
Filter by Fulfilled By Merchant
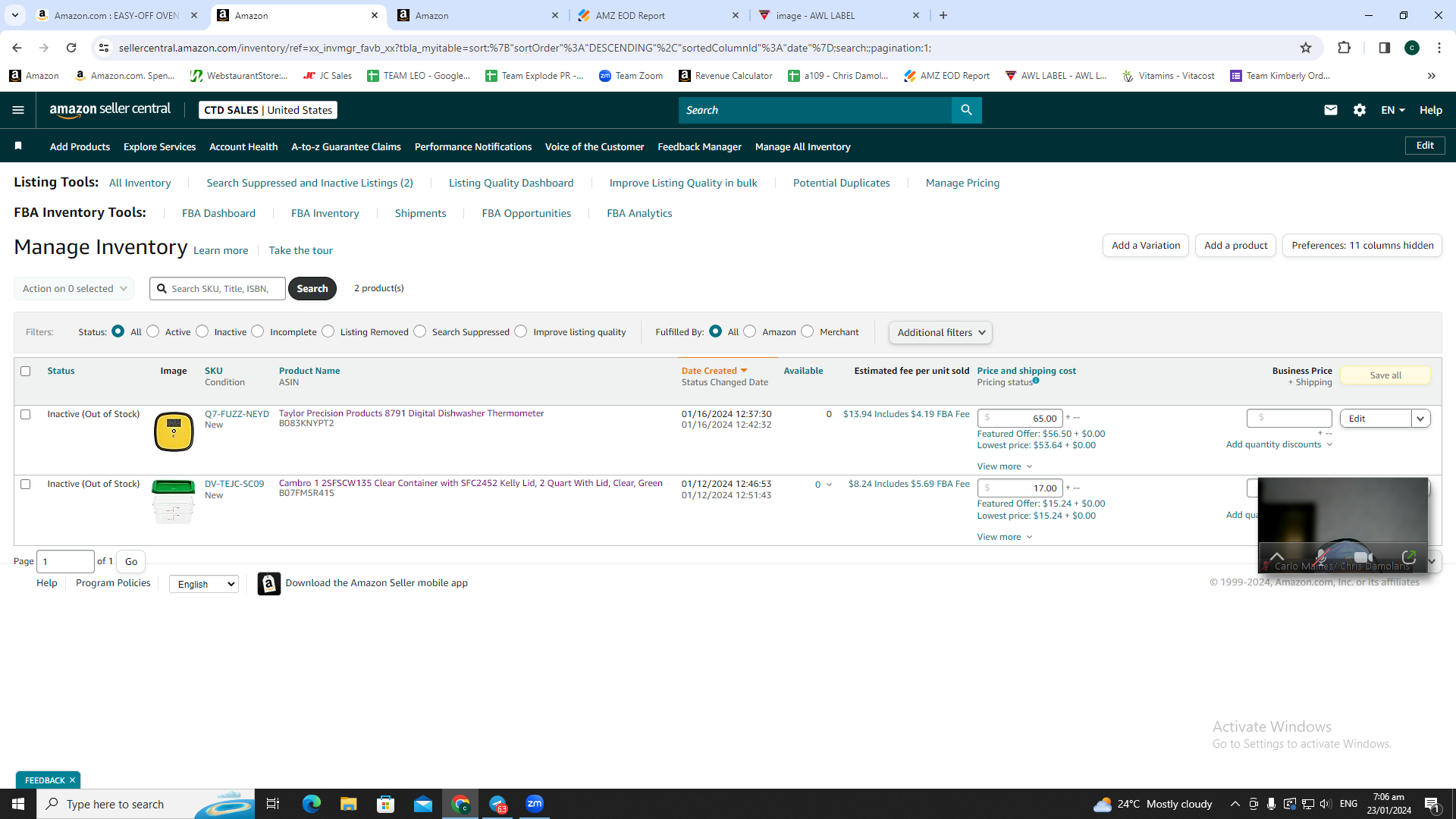point(808,331)
